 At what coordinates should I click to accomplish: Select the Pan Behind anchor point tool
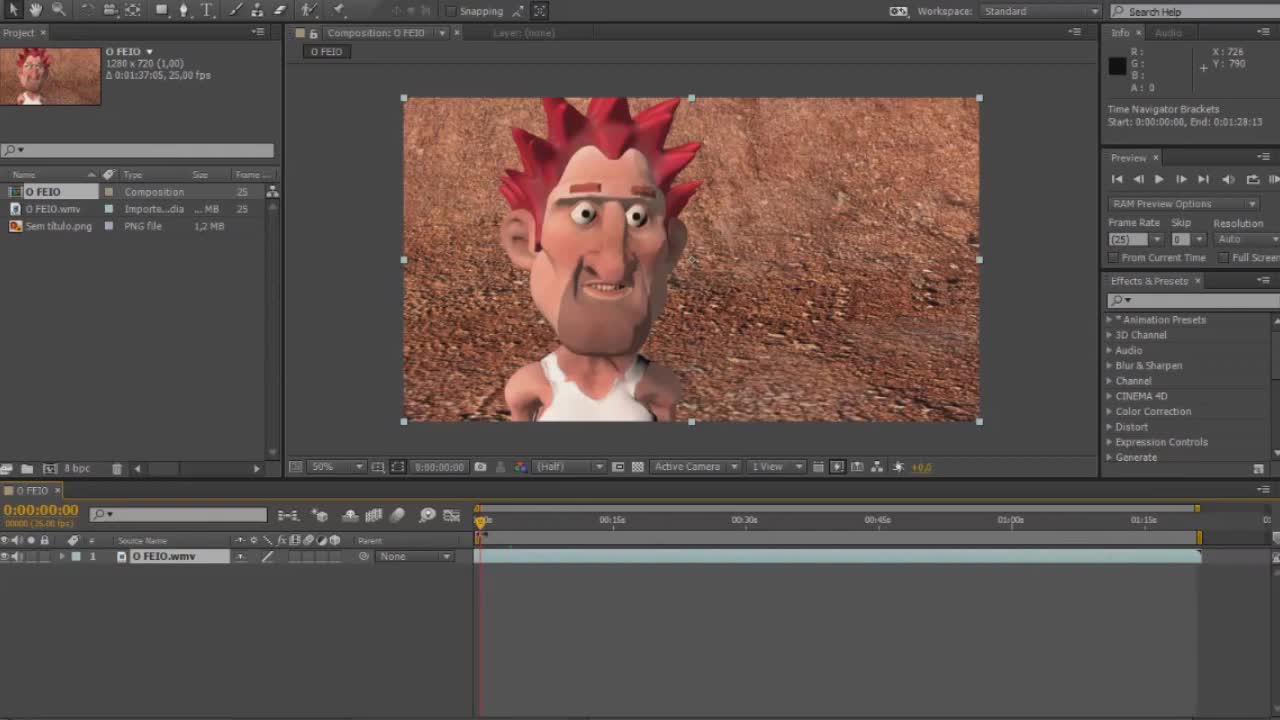133,10
